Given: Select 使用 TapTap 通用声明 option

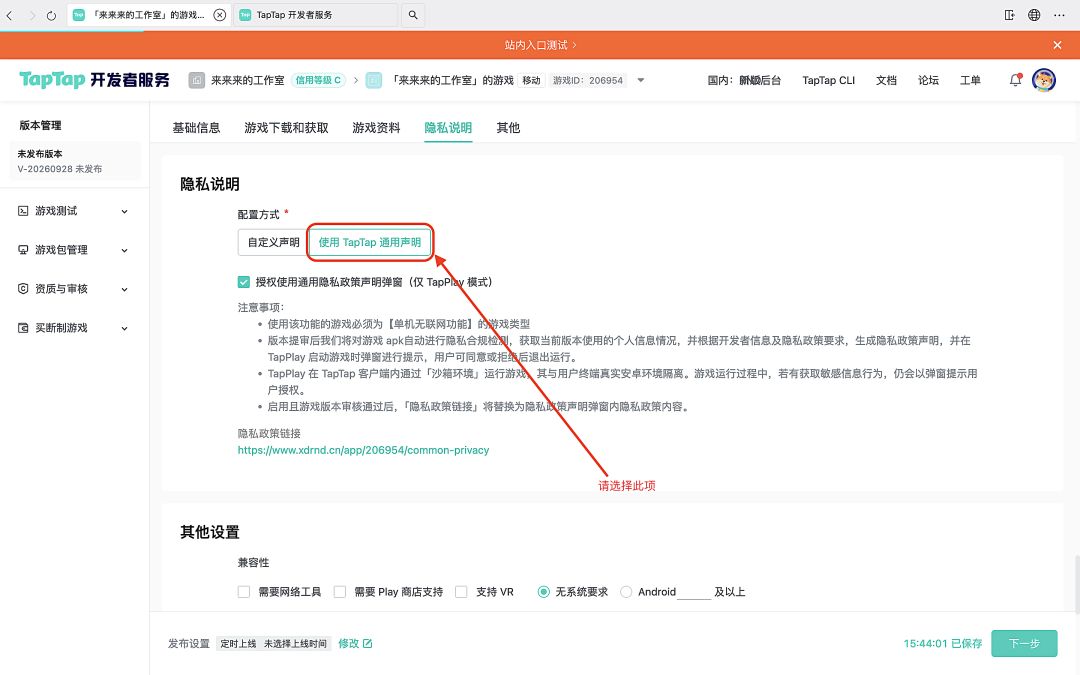Looking at the screenshot, I should click(370, 242).
